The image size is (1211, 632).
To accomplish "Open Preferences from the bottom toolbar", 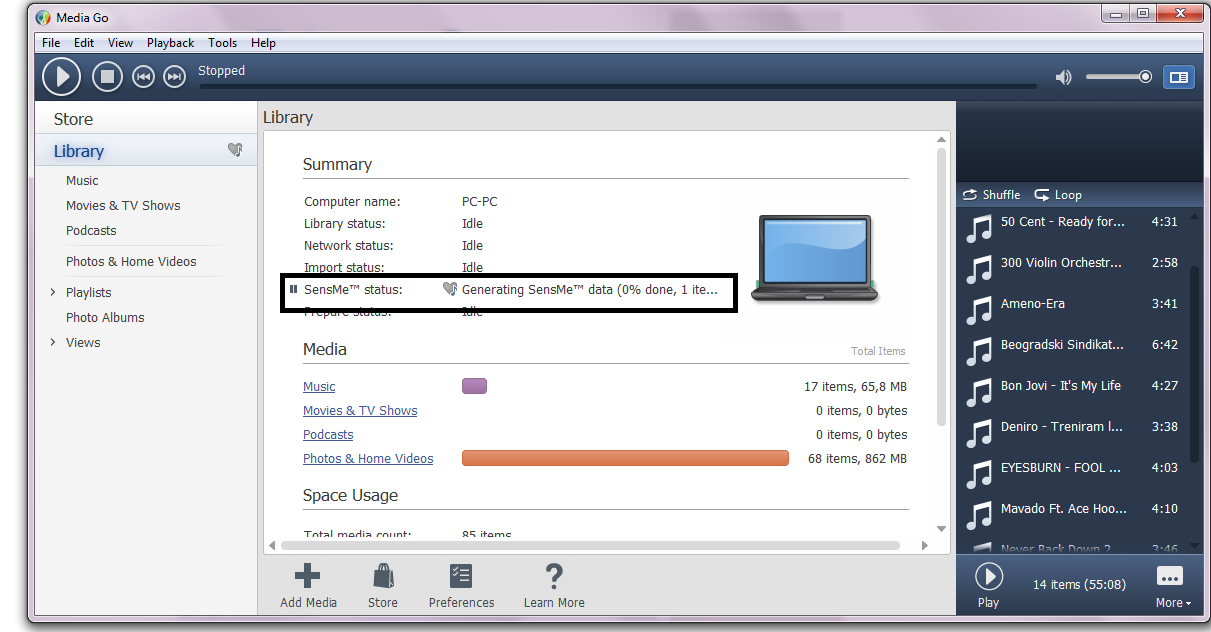I will [461, 586].
